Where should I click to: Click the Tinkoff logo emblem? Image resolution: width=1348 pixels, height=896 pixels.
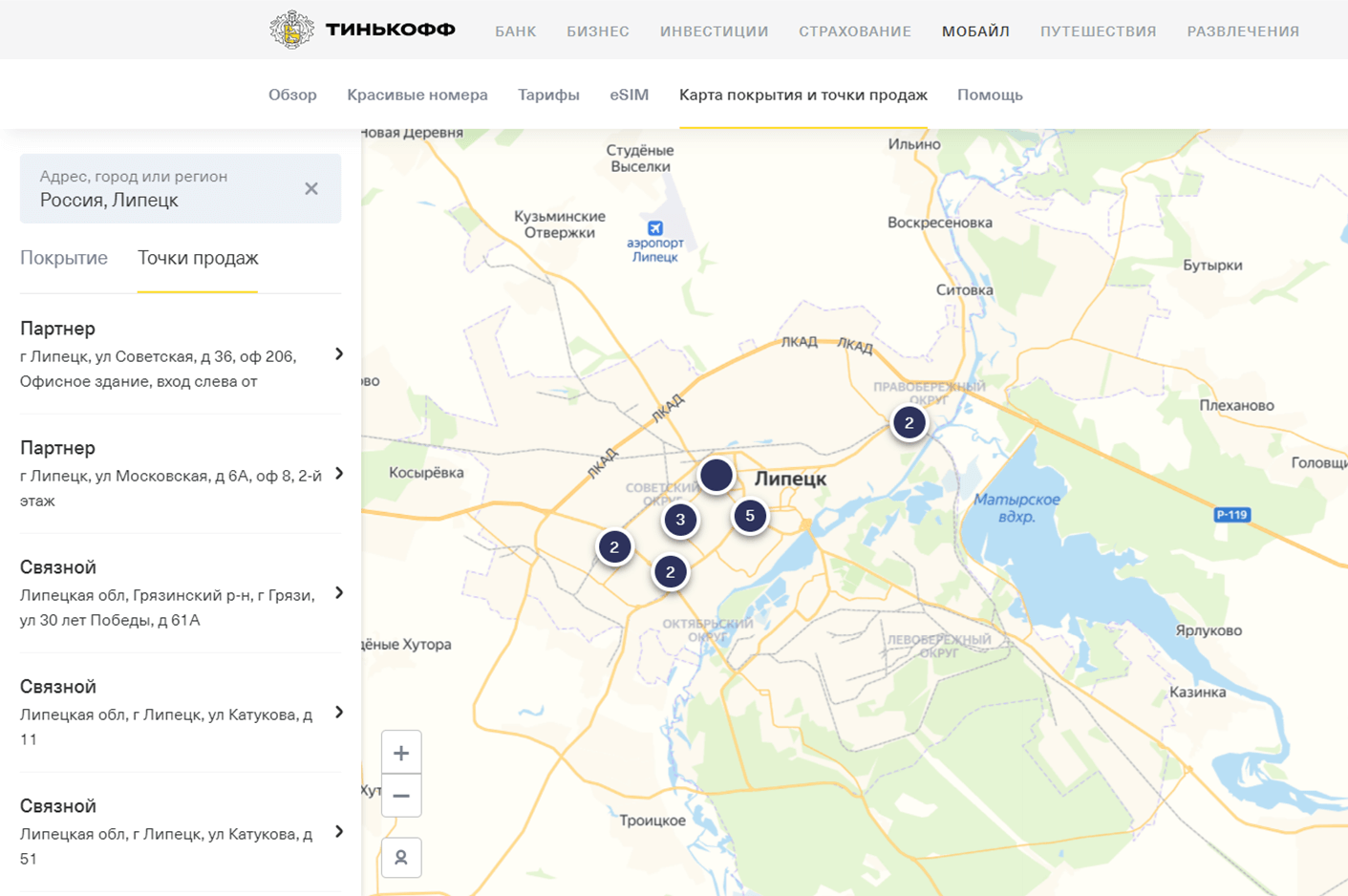pos(291,30)
